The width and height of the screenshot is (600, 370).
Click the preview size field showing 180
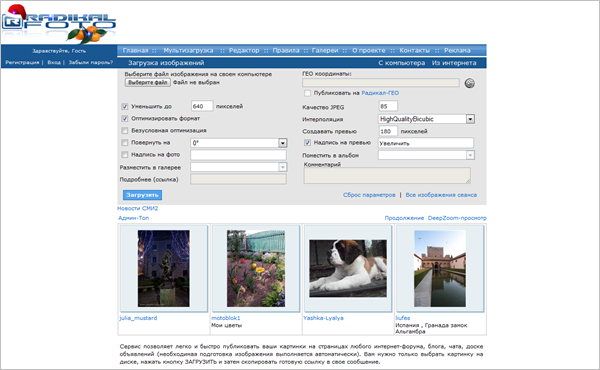tap(388, 131)
